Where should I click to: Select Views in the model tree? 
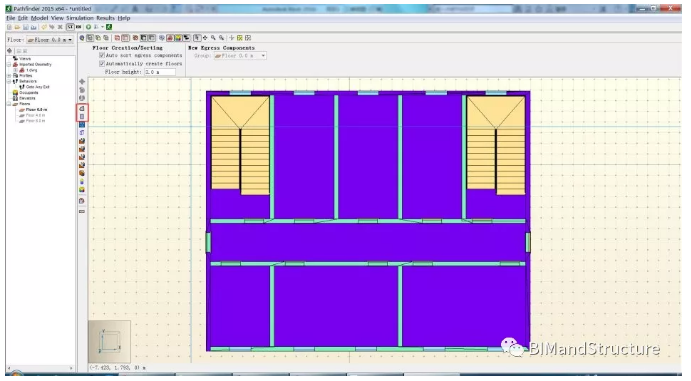[25, 59]
